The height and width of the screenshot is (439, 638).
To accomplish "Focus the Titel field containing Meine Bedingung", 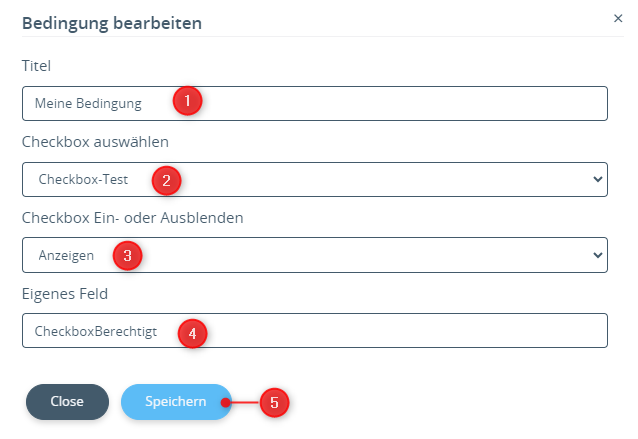I will pos(315,103).
